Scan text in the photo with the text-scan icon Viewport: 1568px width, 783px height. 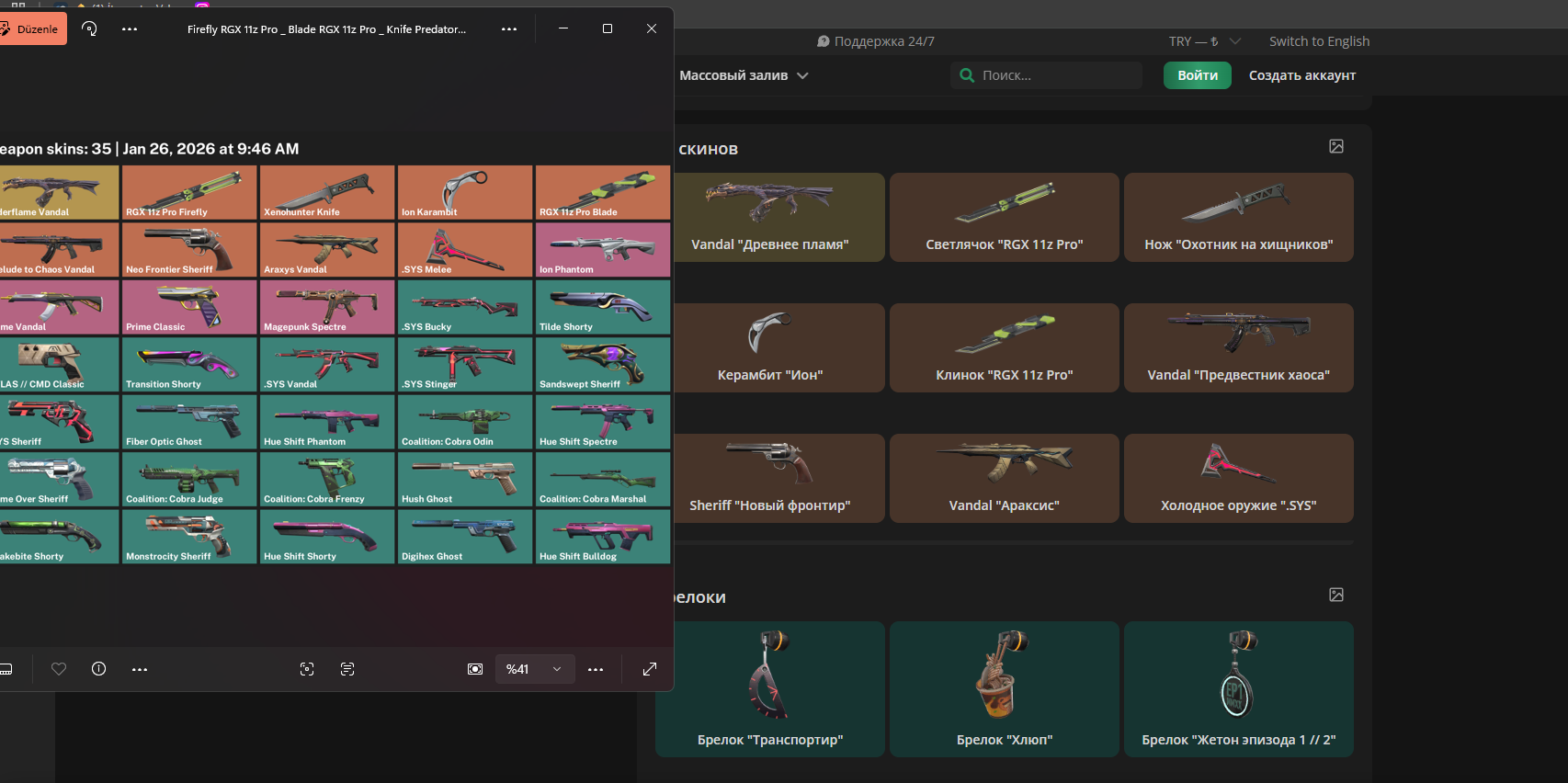347,669
